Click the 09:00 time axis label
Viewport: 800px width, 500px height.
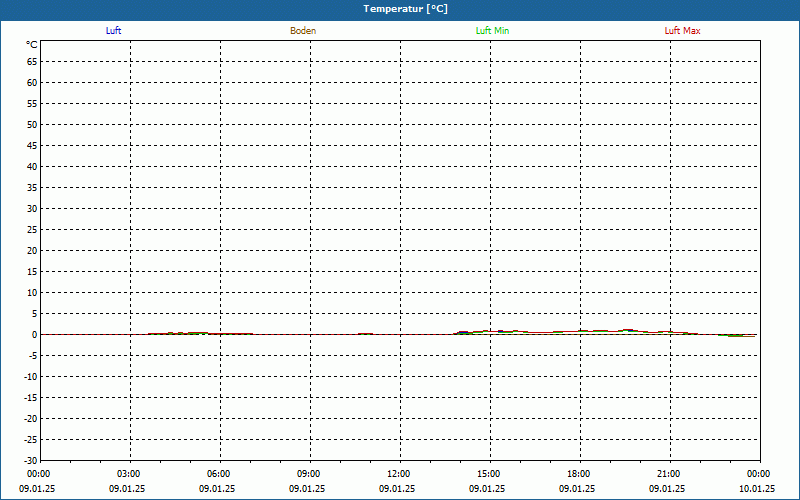click(x=309, y=474)
